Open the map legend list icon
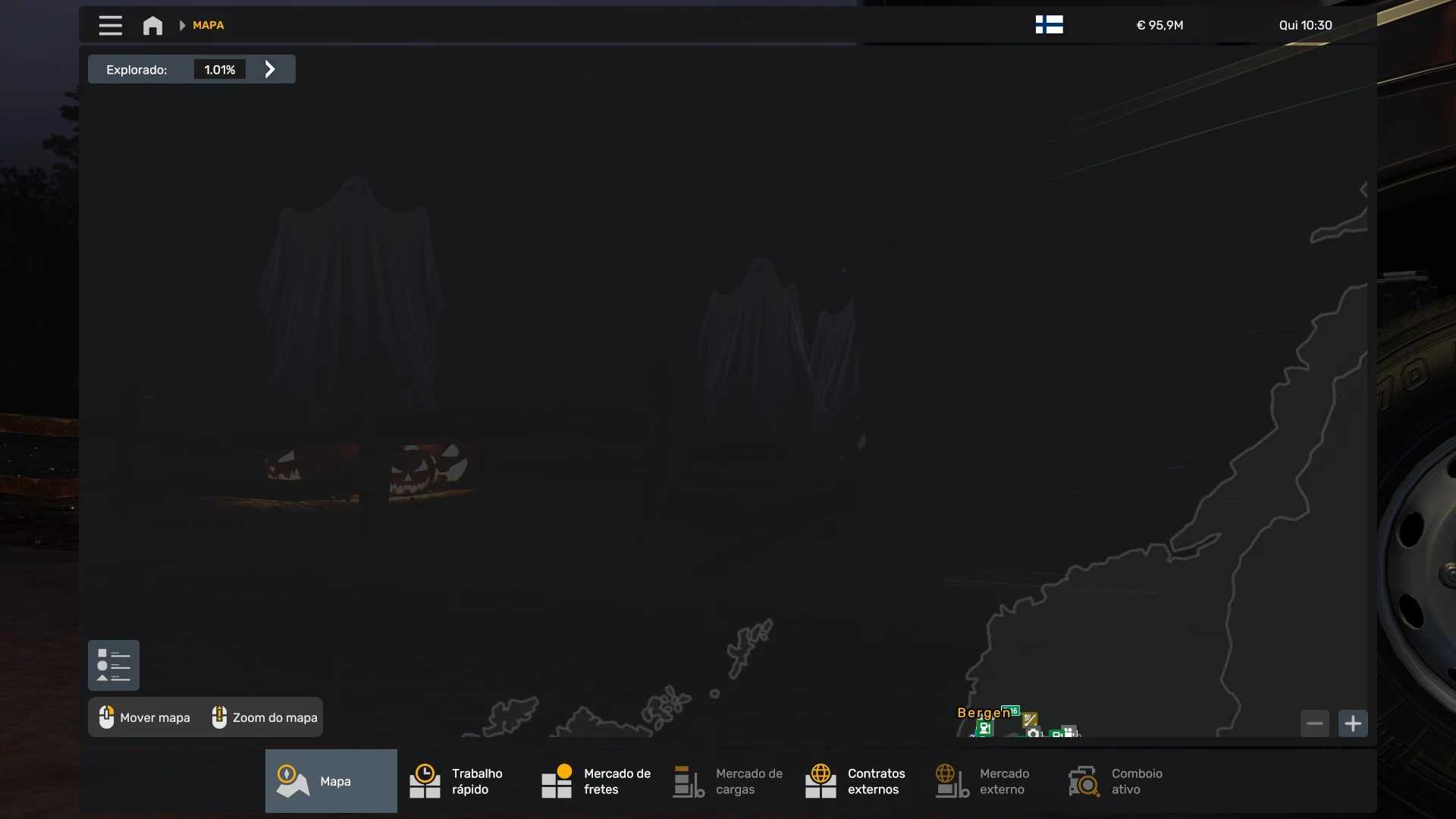This screenshot has height=819, width=1456. tap(114, 665)
